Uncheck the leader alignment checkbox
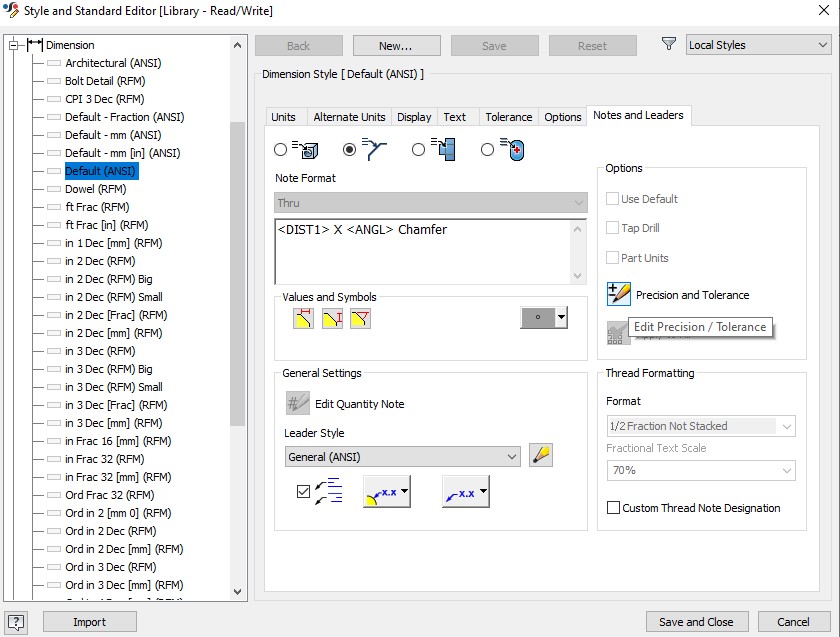840x637 pixels. click(303, 491)
